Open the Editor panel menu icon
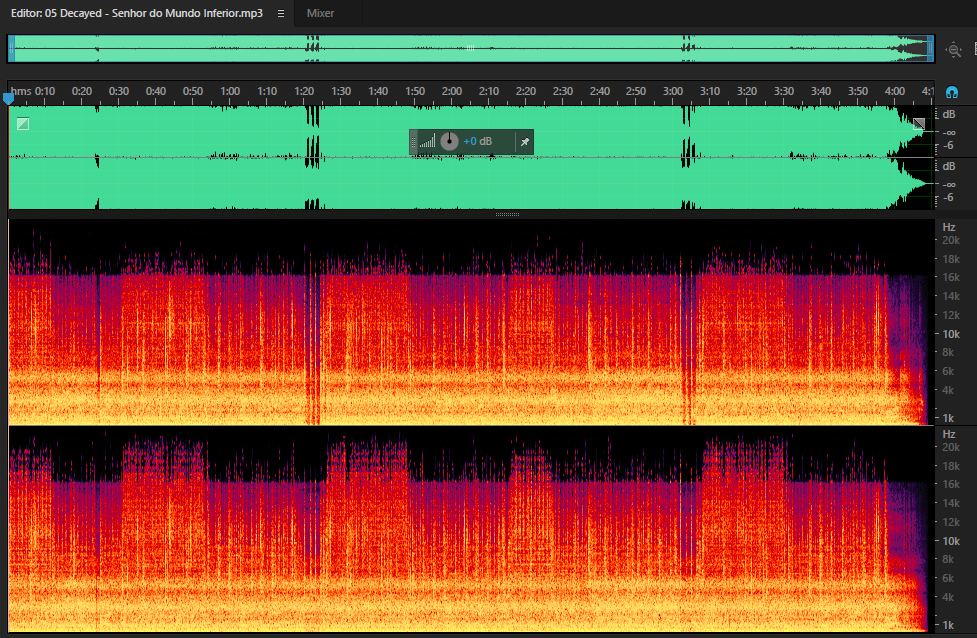The image size is (977, 638). 281,13
